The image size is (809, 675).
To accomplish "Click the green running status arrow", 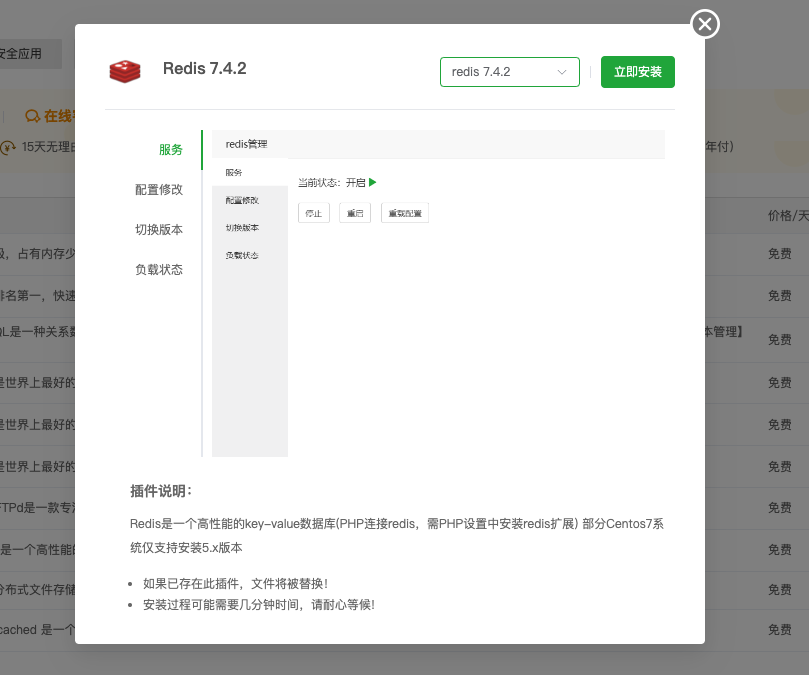I will point(373,182).
